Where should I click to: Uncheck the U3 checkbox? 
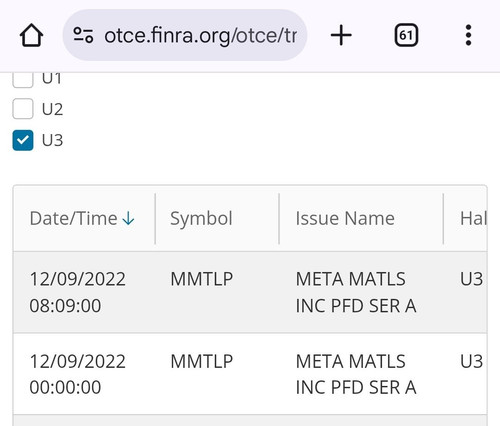point(23,140)
